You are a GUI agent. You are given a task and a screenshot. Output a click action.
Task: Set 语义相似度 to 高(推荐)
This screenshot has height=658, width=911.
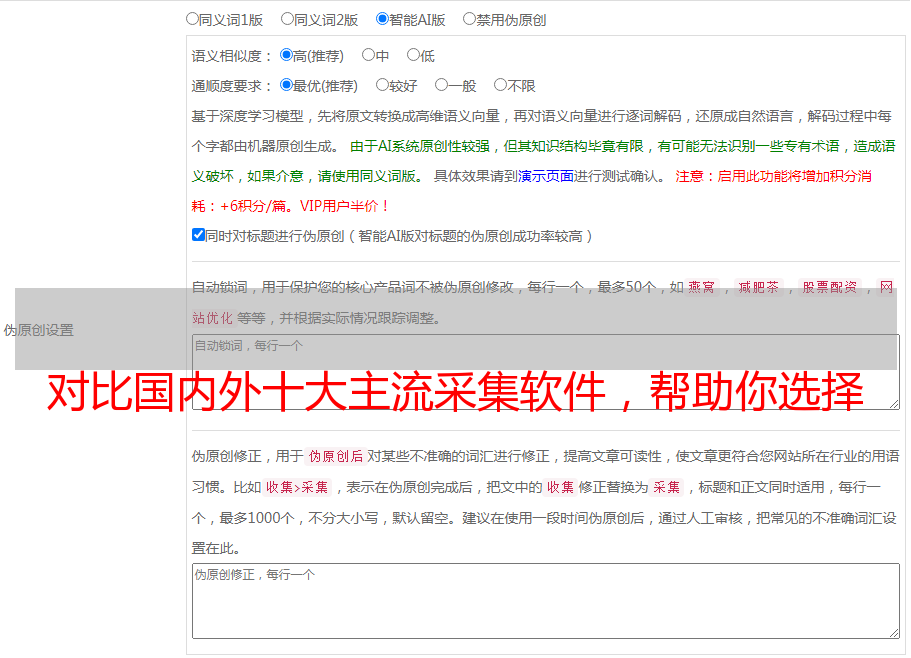coord(287,56)
